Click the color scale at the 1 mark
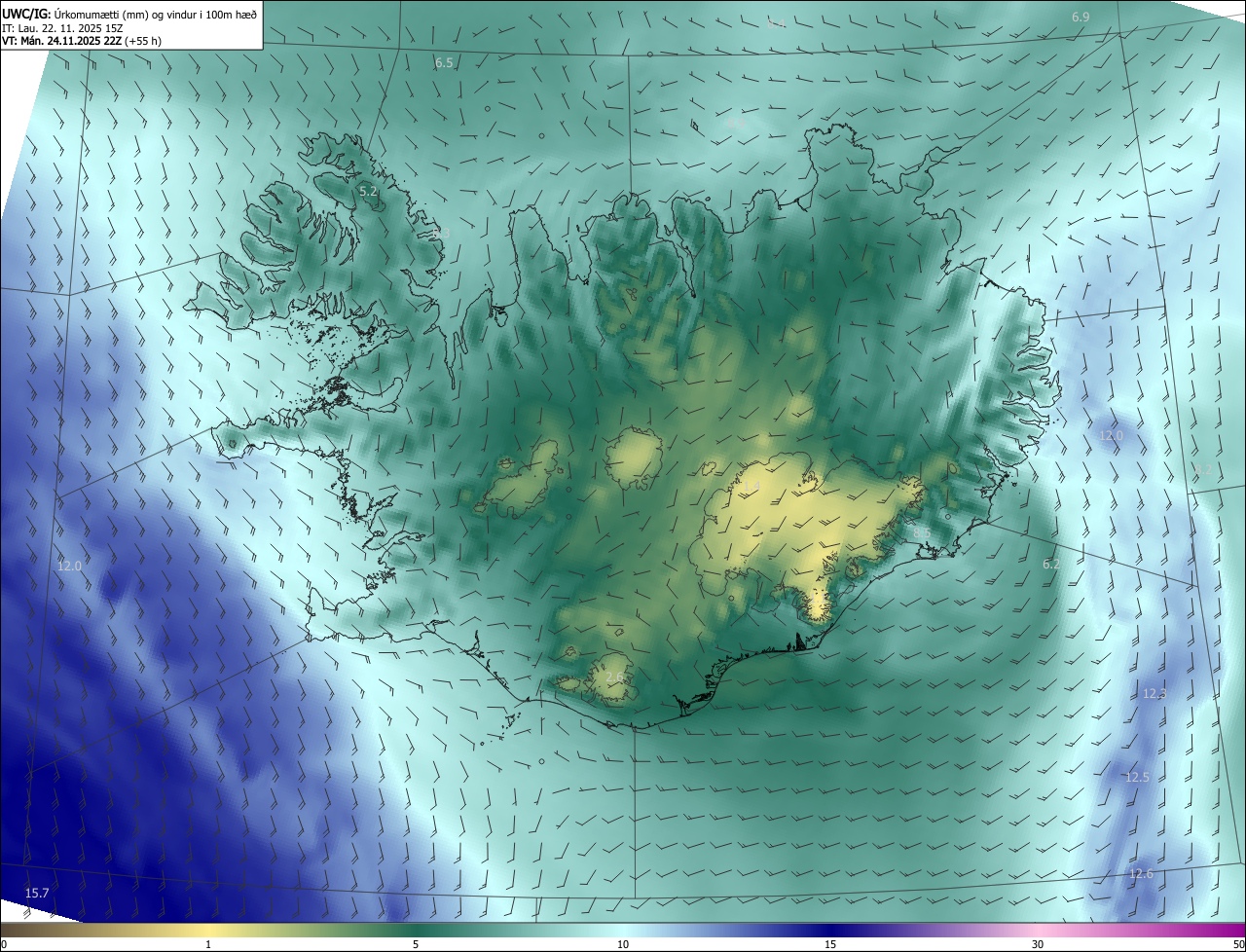 point(208,944)
